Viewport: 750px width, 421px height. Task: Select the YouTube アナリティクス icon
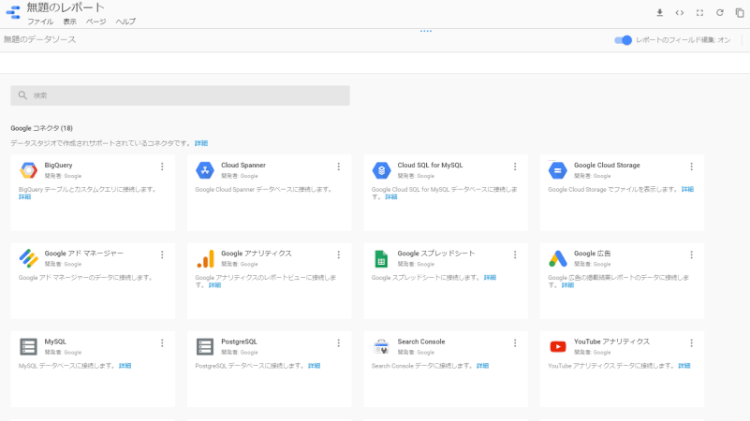(x=558, y=346)
